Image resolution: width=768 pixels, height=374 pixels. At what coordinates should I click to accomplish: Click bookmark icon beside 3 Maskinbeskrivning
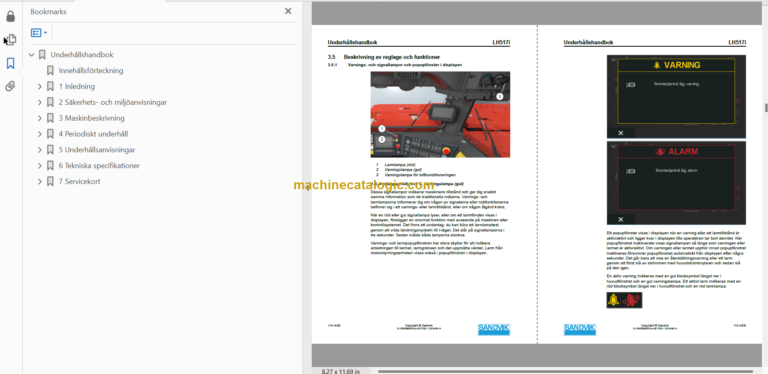[50, 118]
